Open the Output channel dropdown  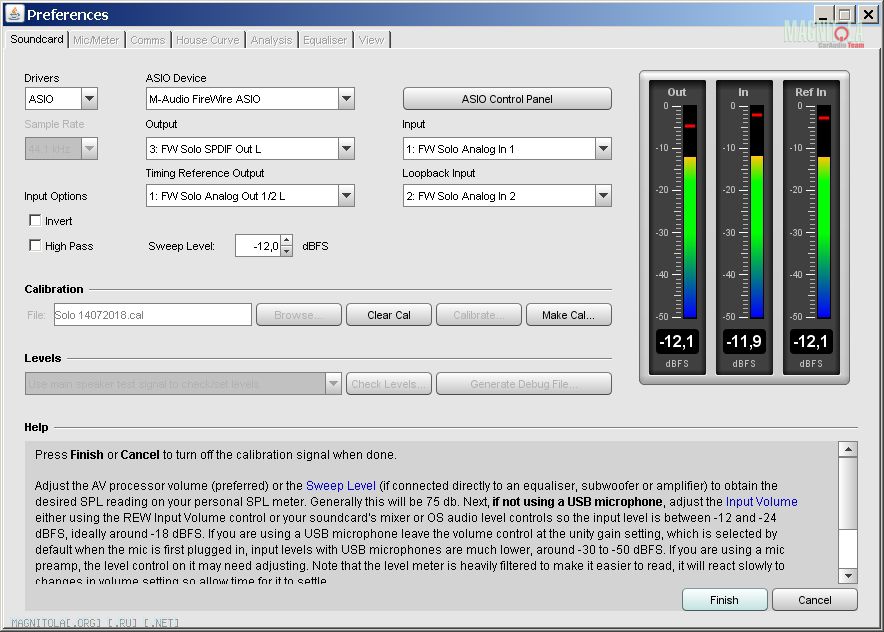tap(346, 149)
